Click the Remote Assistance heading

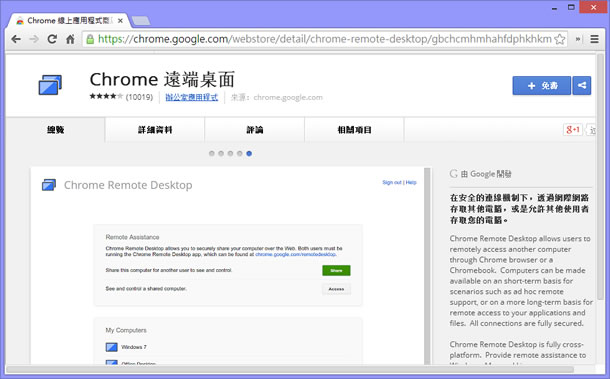coord(132,237)
